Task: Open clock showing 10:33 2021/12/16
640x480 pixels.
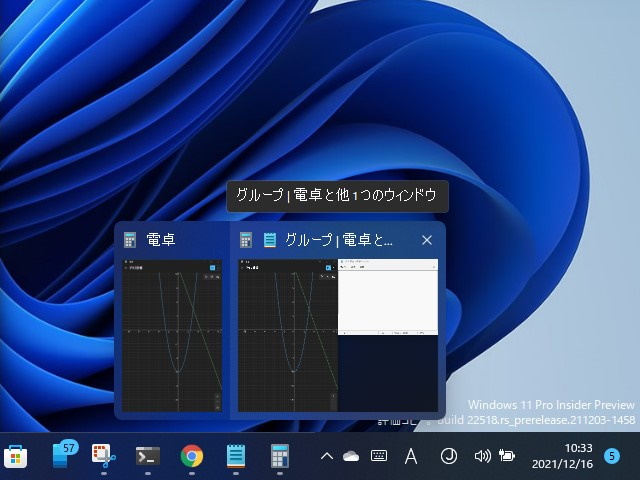Action: (x=562, y=456)
